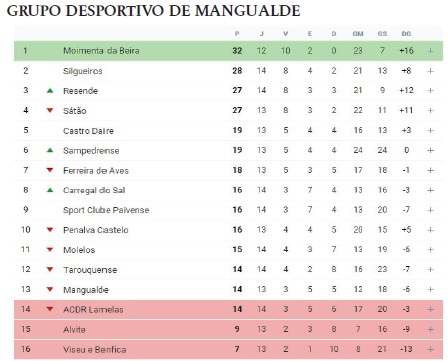Image resolution: width=448 pixels, height=361 pixels.
Task: Click the red down arrow beside Sátão
Action: (50, 110)
